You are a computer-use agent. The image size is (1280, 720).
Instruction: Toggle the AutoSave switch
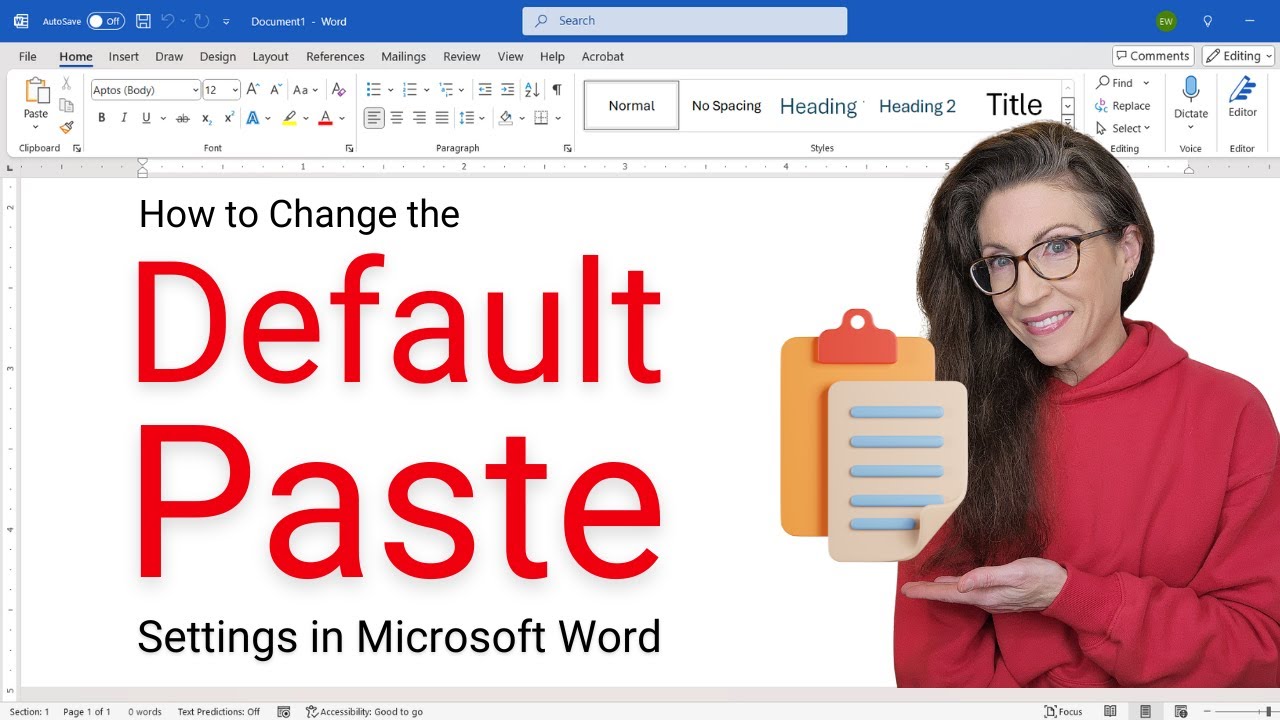click(x=105, y=21)
